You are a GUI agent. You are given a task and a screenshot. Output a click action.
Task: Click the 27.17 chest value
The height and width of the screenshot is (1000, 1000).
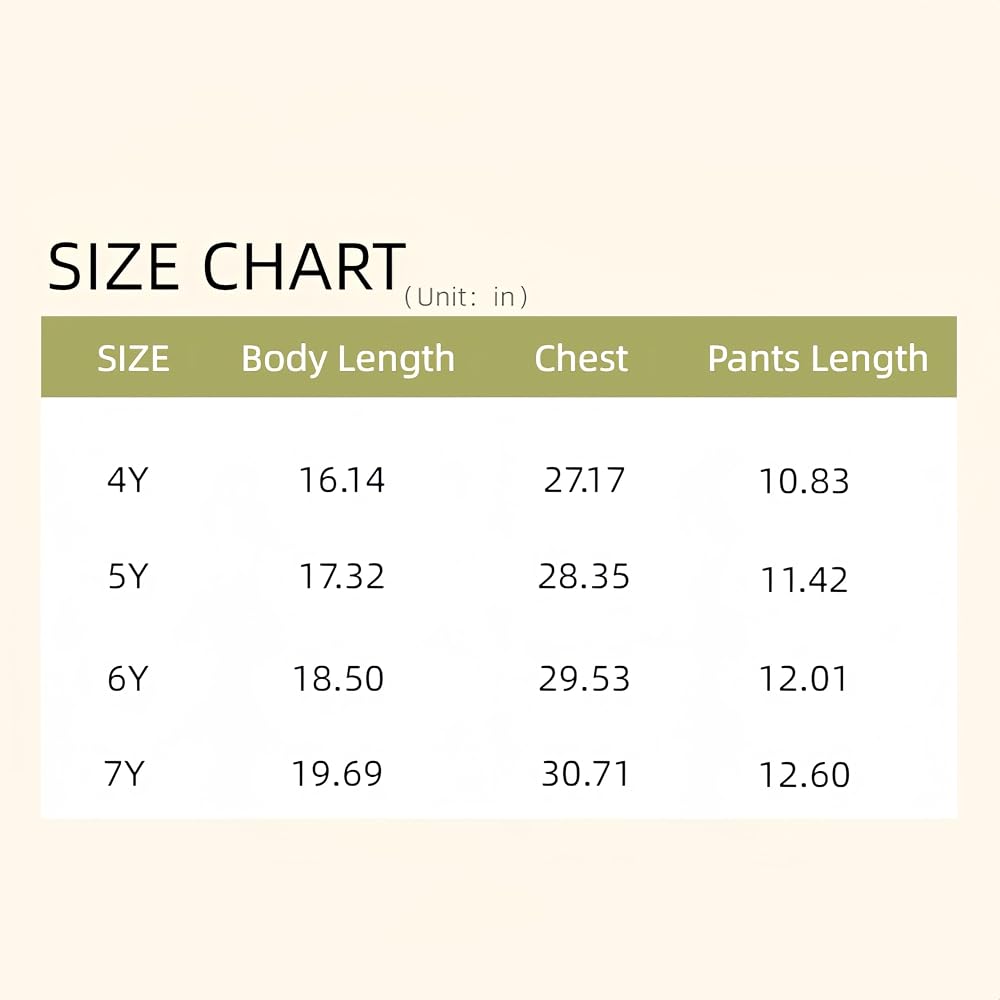[x=584, y=480]
